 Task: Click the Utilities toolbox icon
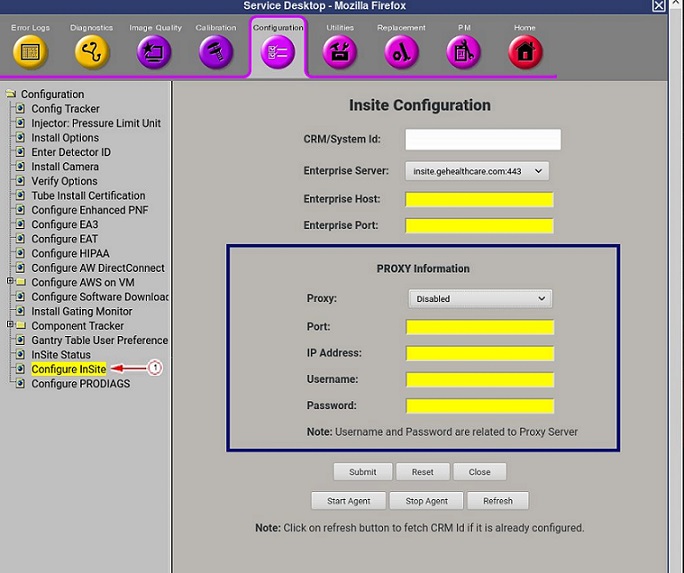click(340, 52)
